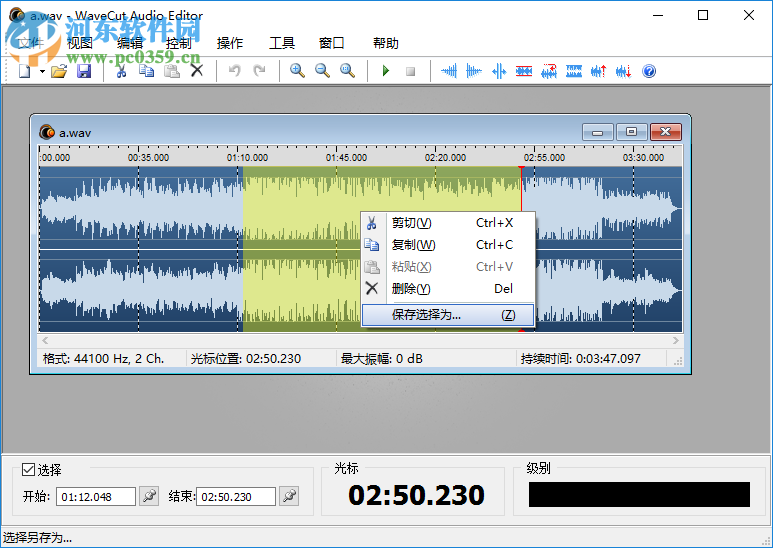
Task: Click the new file toolbar icon
Action: 25,71
